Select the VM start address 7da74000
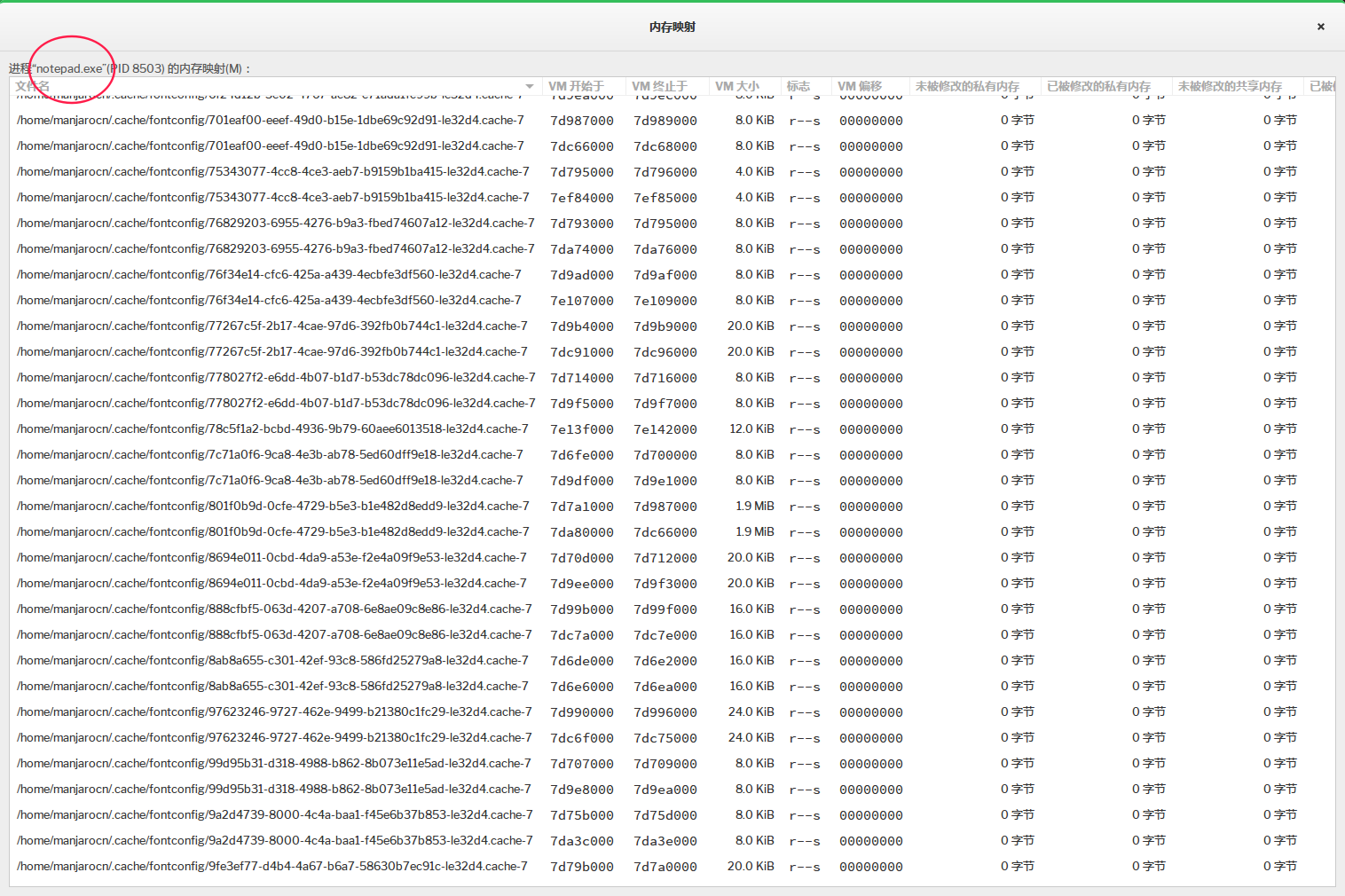 (x=582, y=249)
